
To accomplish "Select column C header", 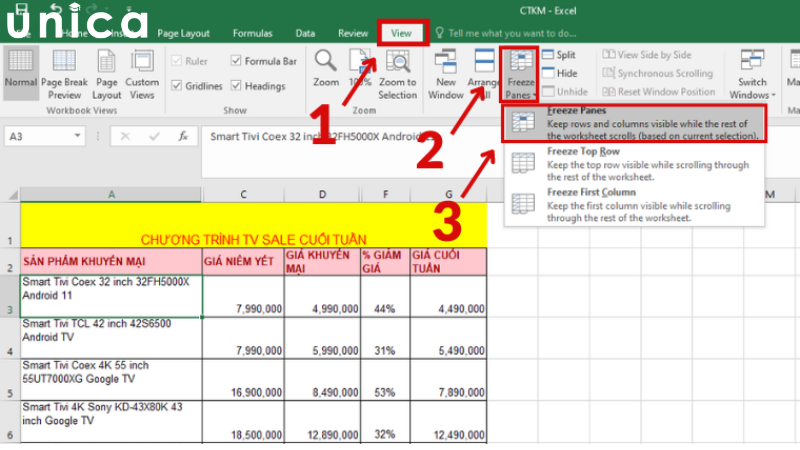I will 242,193.
